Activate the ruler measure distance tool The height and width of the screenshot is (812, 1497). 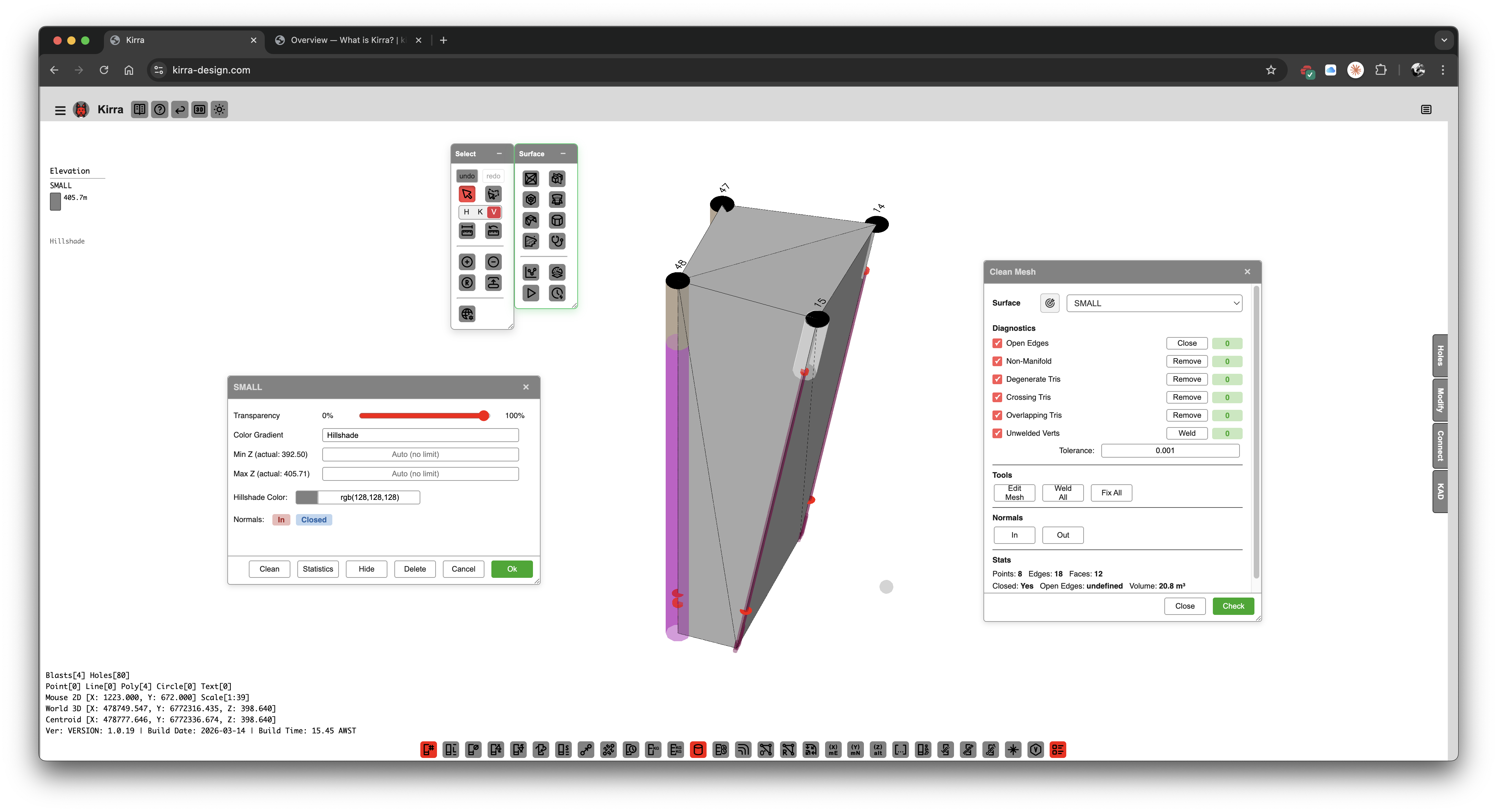(467, 231)
